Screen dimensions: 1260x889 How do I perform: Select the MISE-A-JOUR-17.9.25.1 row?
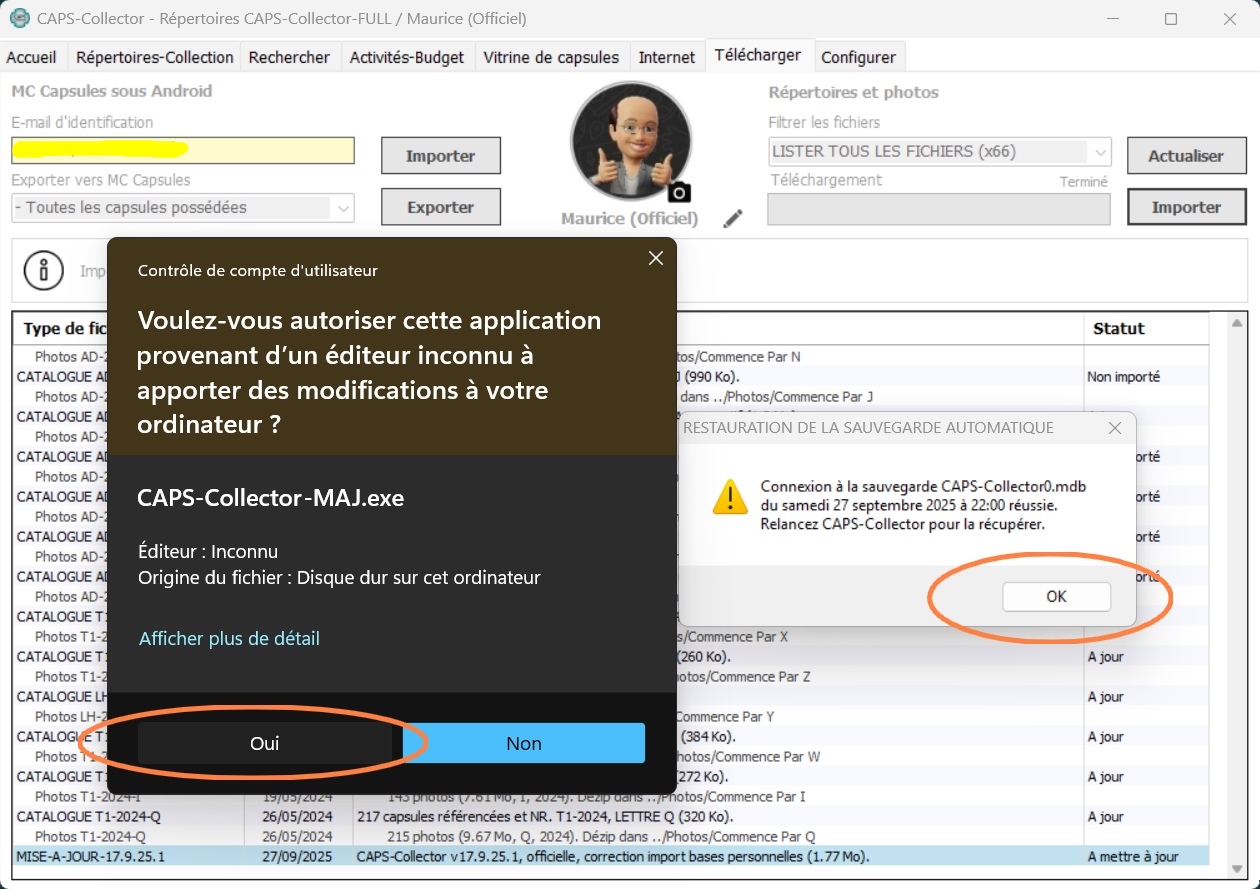pyautogui.click(x=600, y=856)
